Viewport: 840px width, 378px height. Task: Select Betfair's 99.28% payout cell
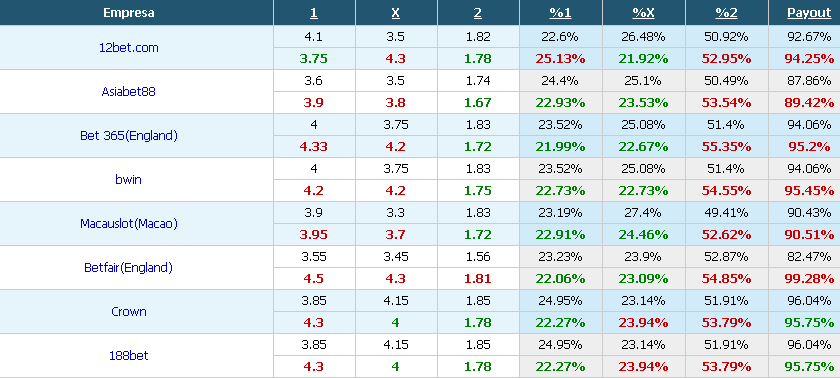[809, 278]
